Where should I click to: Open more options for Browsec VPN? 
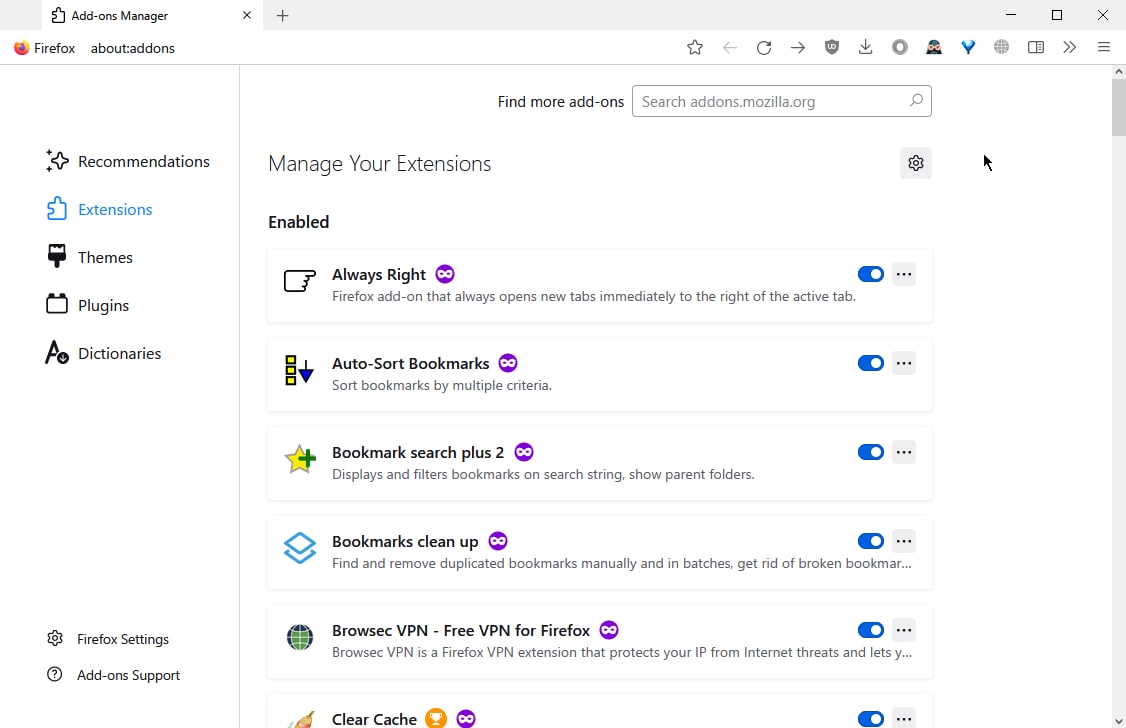(x=904, y=630)
